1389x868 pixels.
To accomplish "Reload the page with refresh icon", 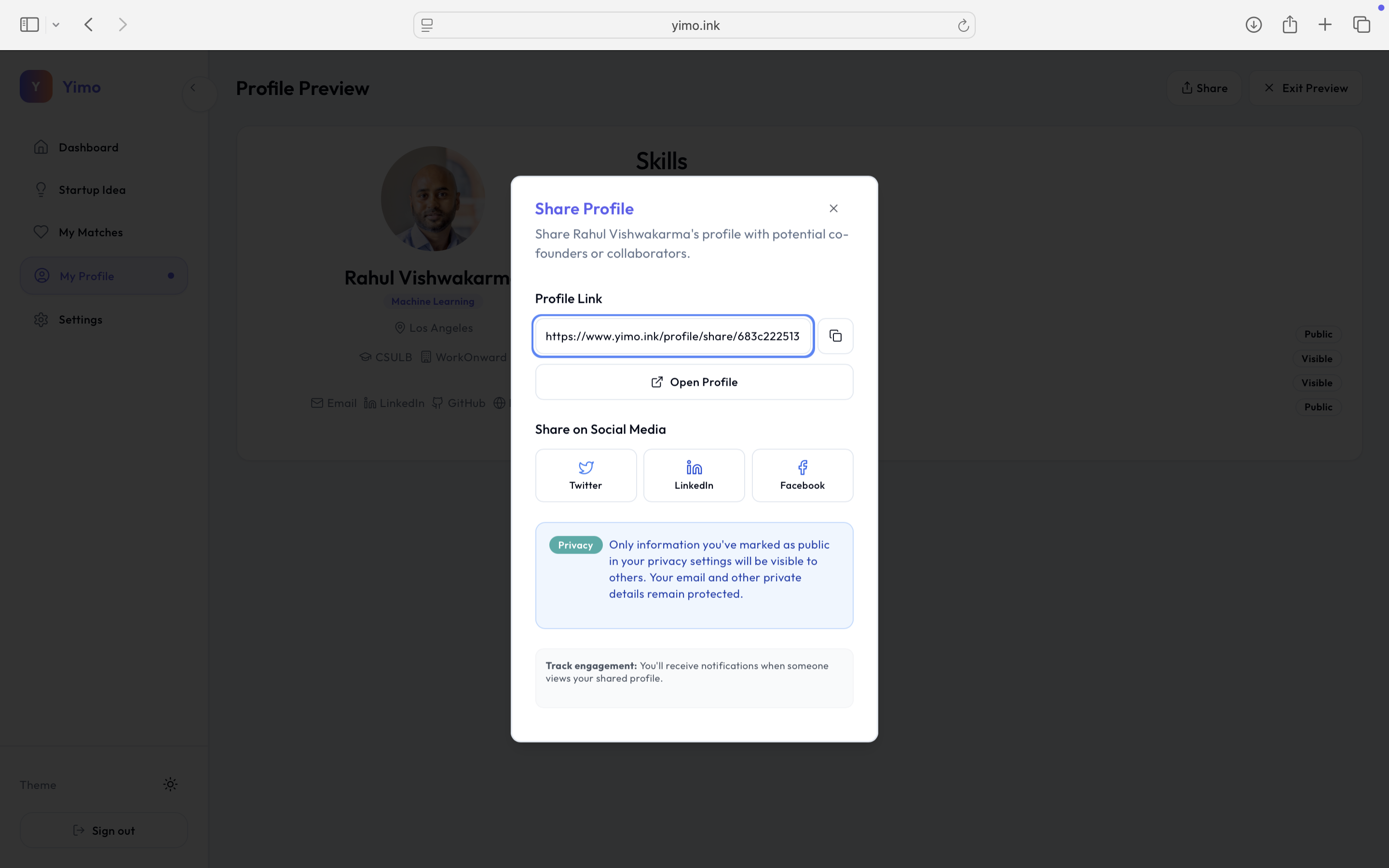I will 963,25.
